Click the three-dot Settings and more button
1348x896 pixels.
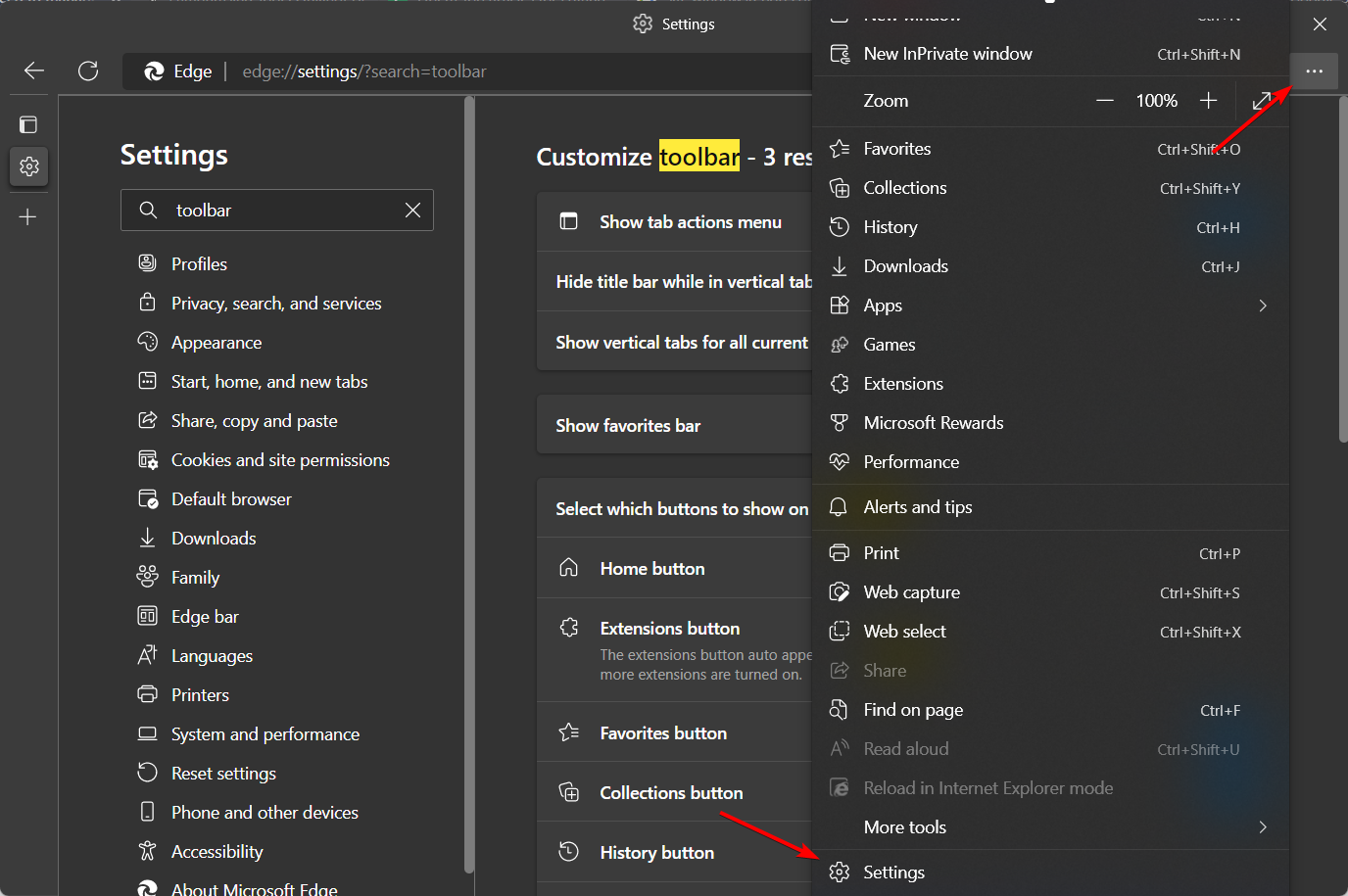[1315, 71]
